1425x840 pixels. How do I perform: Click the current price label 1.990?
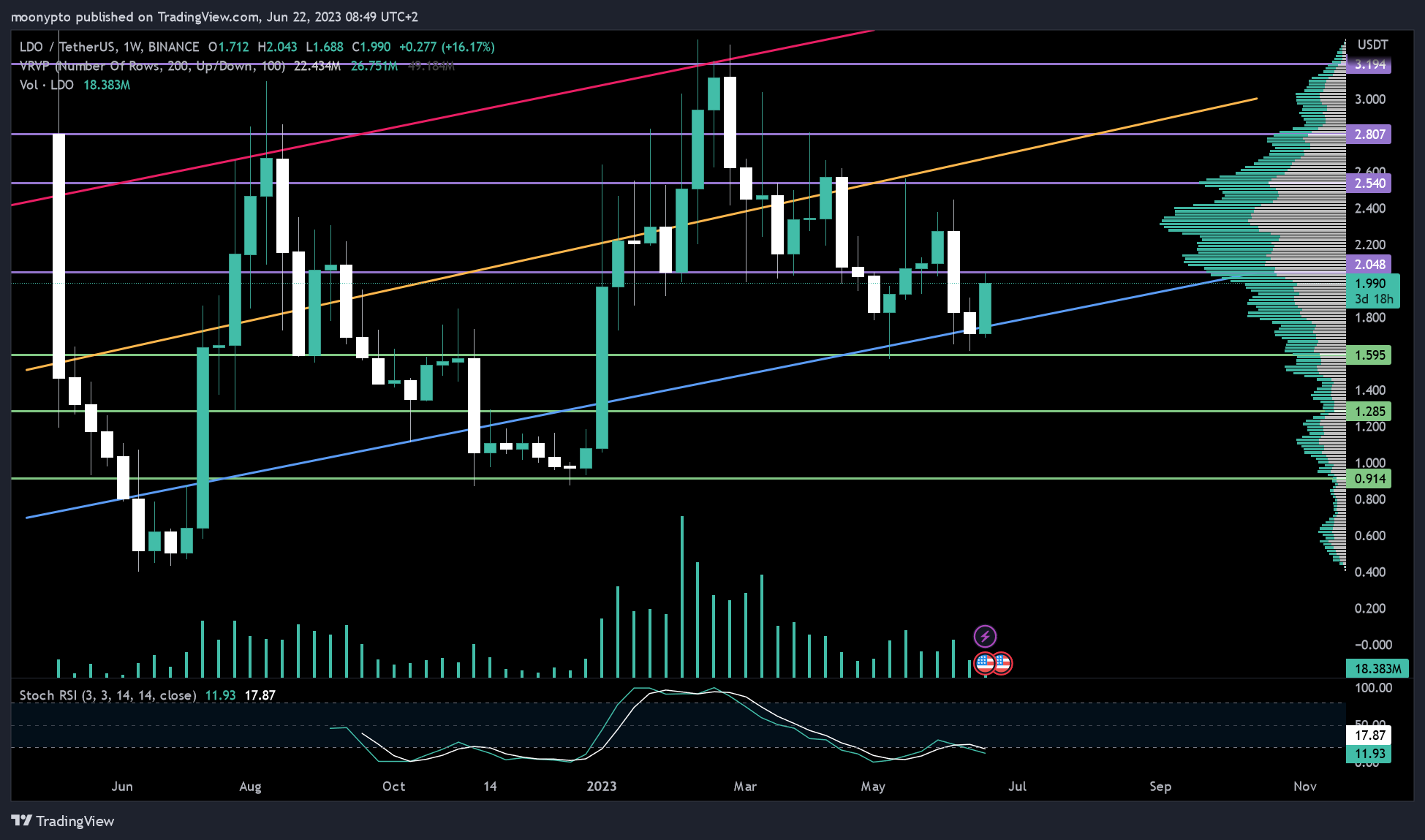pyautogui.click(x=1370, y=284)
